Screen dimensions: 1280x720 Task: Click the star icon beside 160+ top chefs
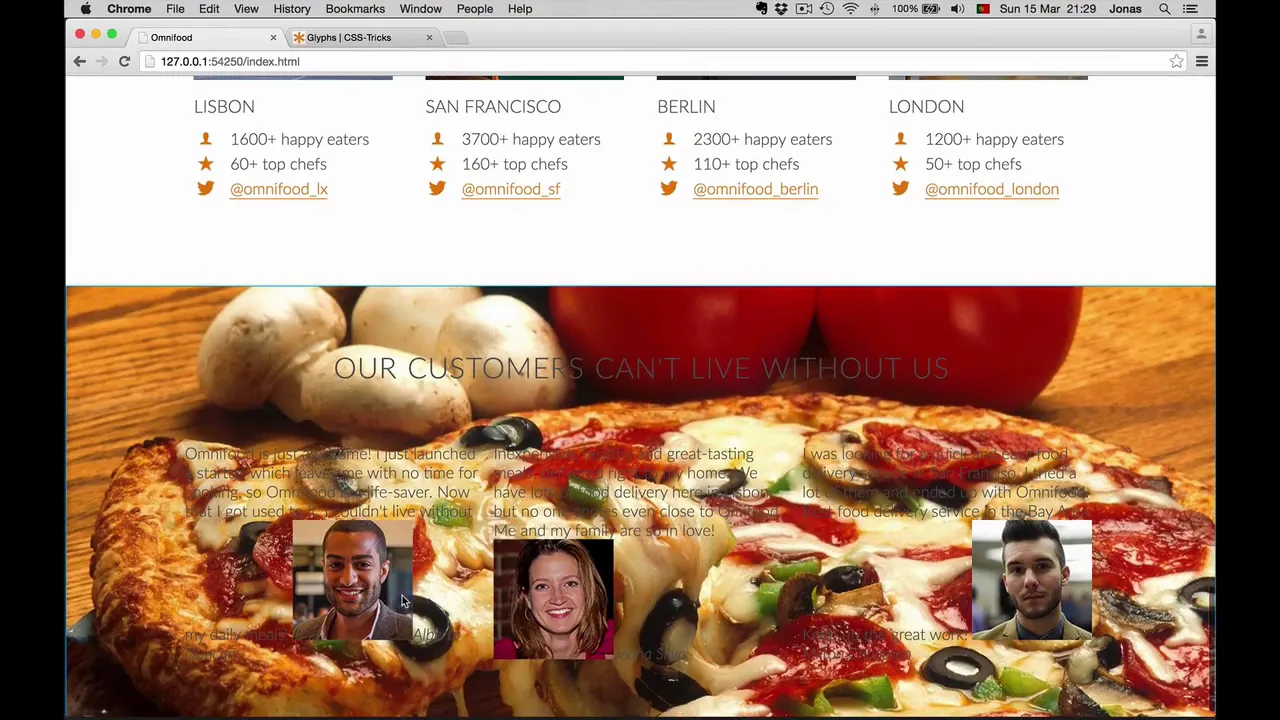tap(437, 163)
